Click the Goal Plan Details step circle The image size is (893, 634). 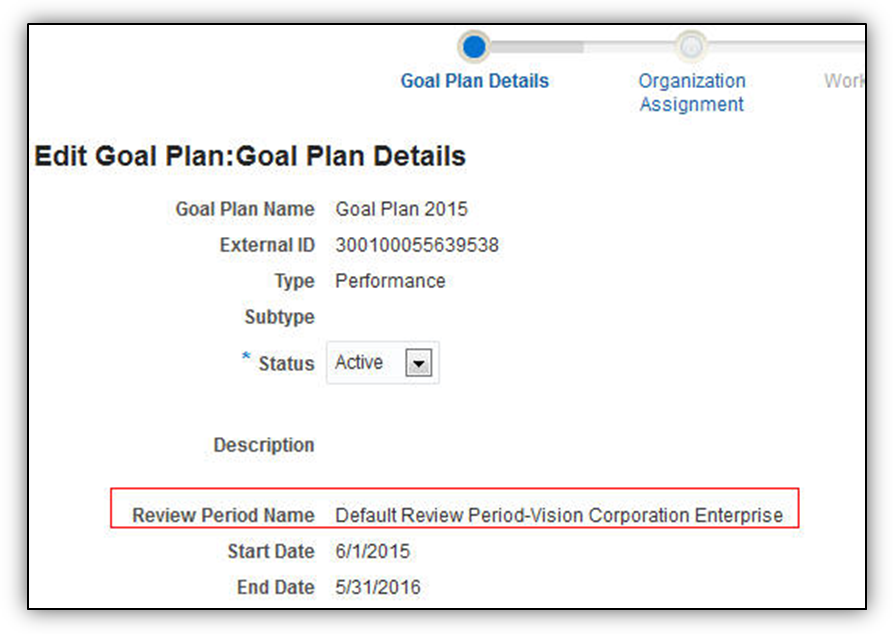(x=474, y=46)
